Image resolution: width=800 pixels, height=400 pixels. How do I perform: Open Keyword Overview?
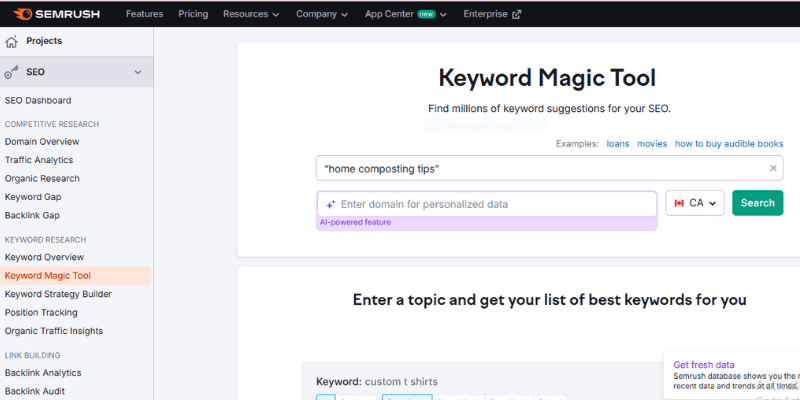[x=44, y=257]
